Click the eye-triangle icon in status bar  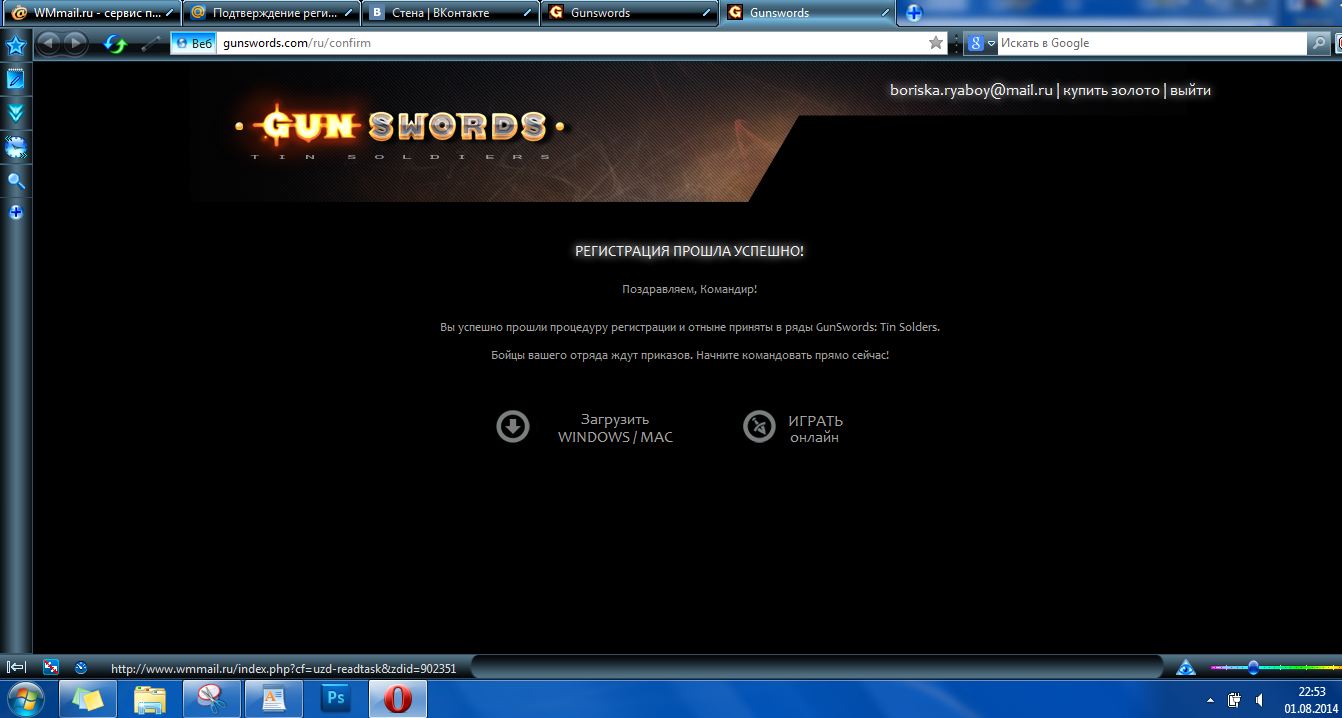click(1186, 667)
